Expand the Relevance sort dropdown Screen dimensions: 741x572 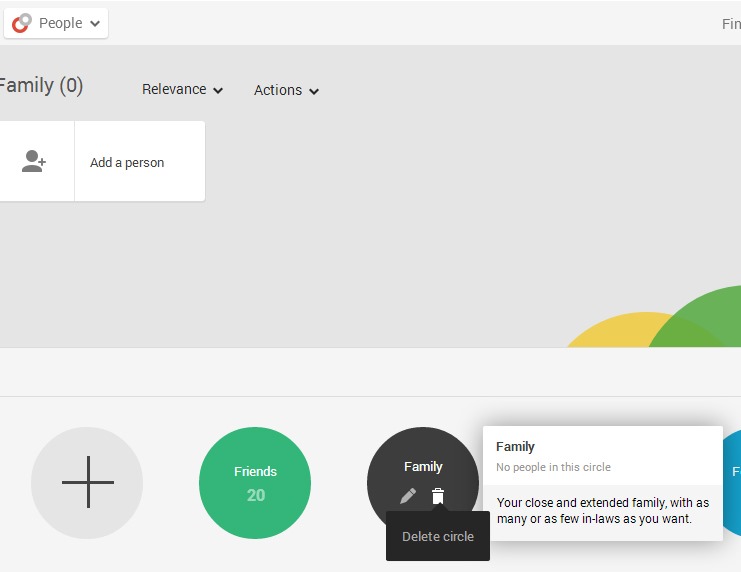coord(182,90)
